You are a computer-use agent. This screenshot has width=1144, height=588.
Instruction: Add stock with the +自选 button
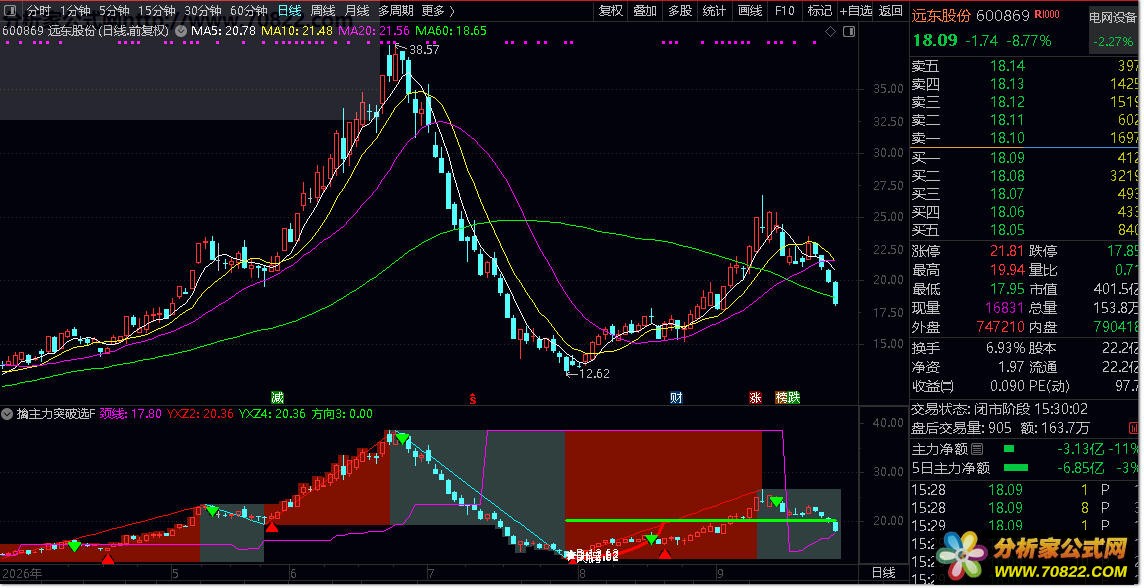(x=855, y=10)
